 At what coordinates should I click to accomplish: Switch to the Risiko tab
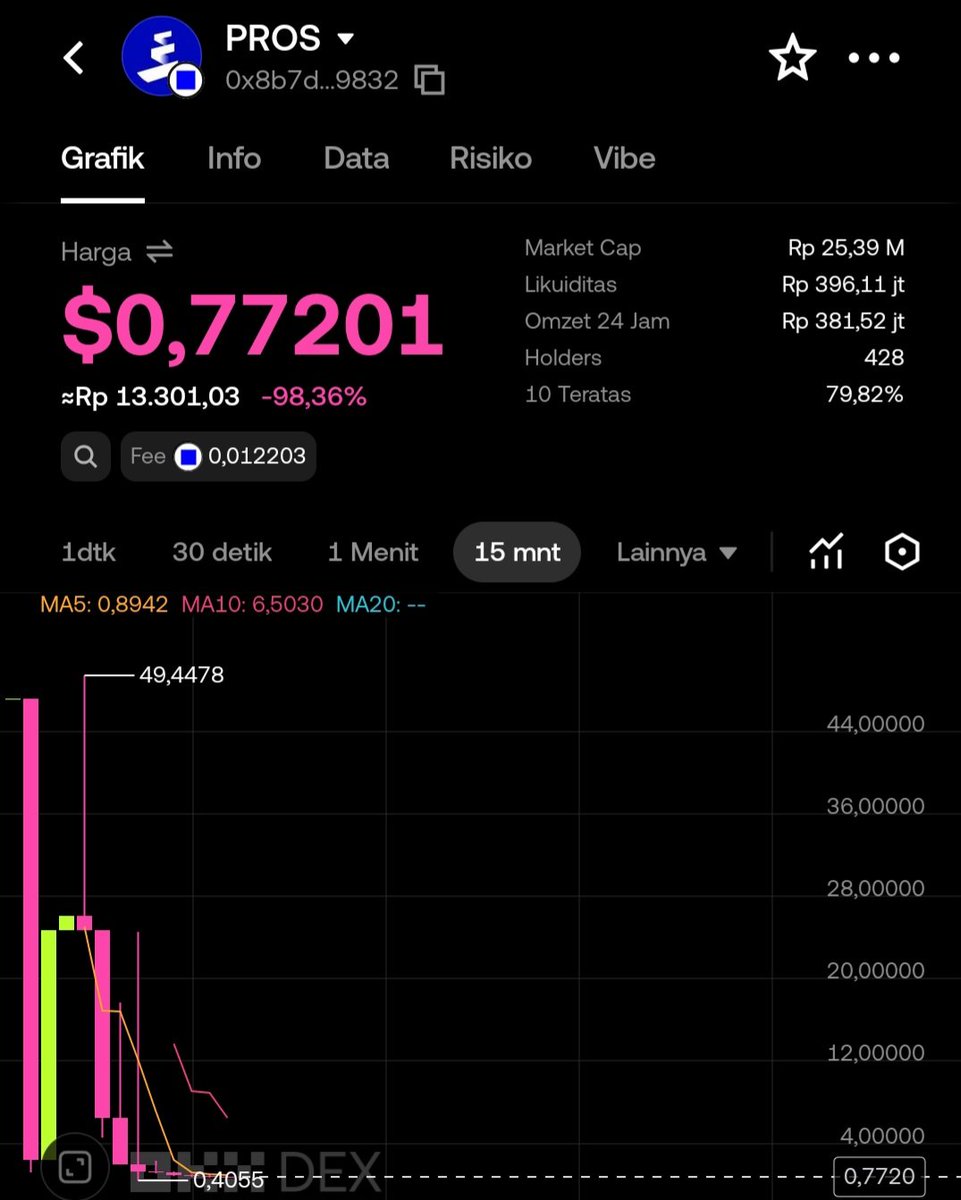pyautogui.click(x=491, y=158)
